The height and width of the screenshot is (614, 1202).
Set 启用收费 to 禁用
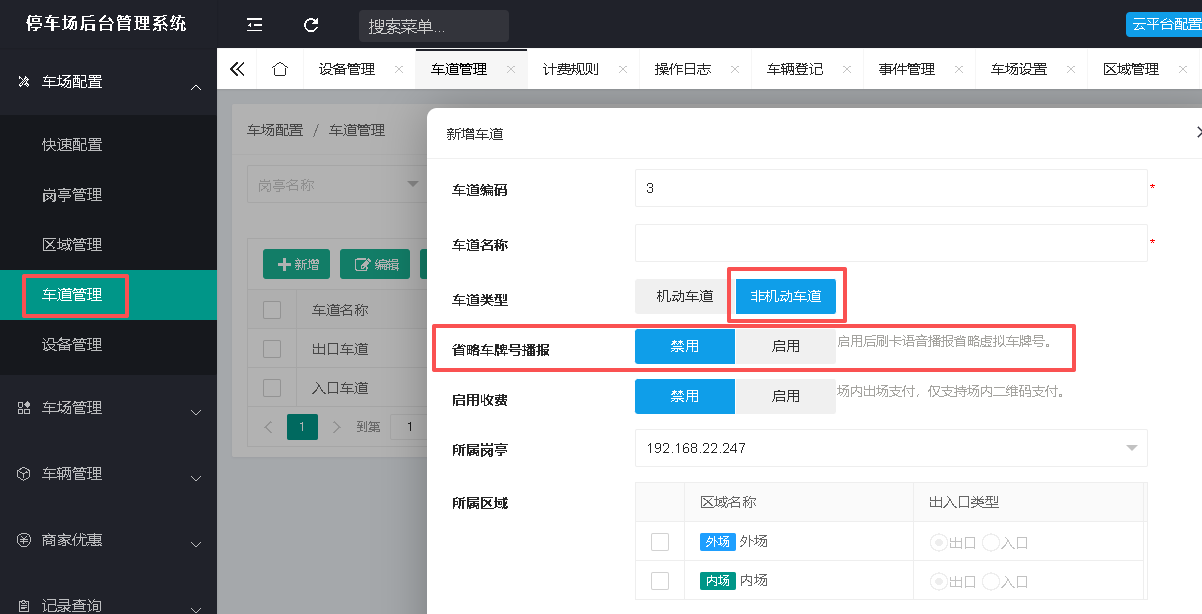[x=685, y=396]
